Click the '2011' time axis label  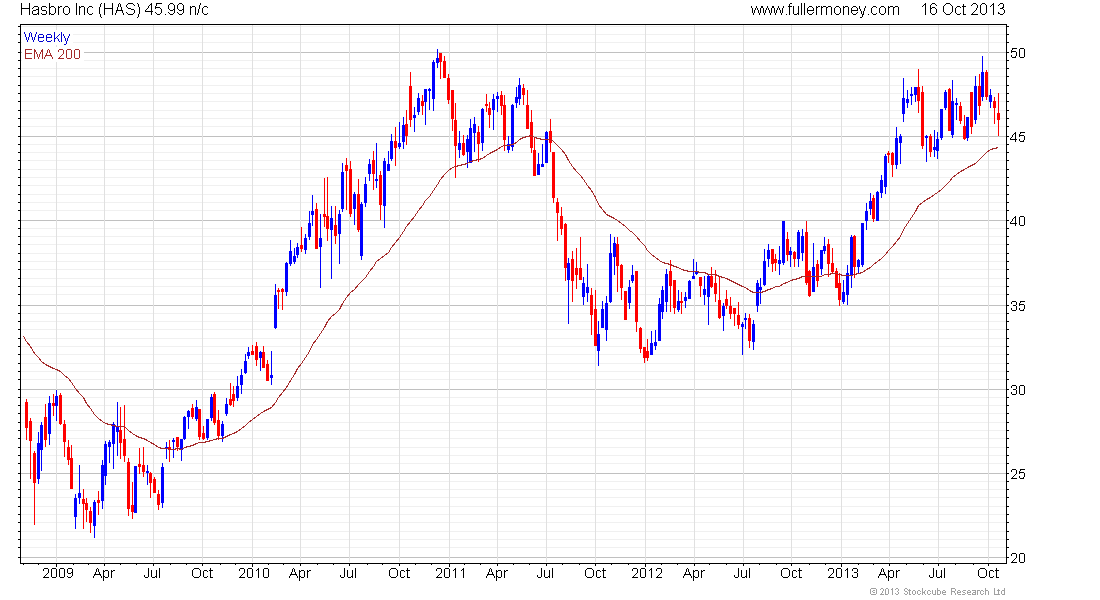point(450,573)
